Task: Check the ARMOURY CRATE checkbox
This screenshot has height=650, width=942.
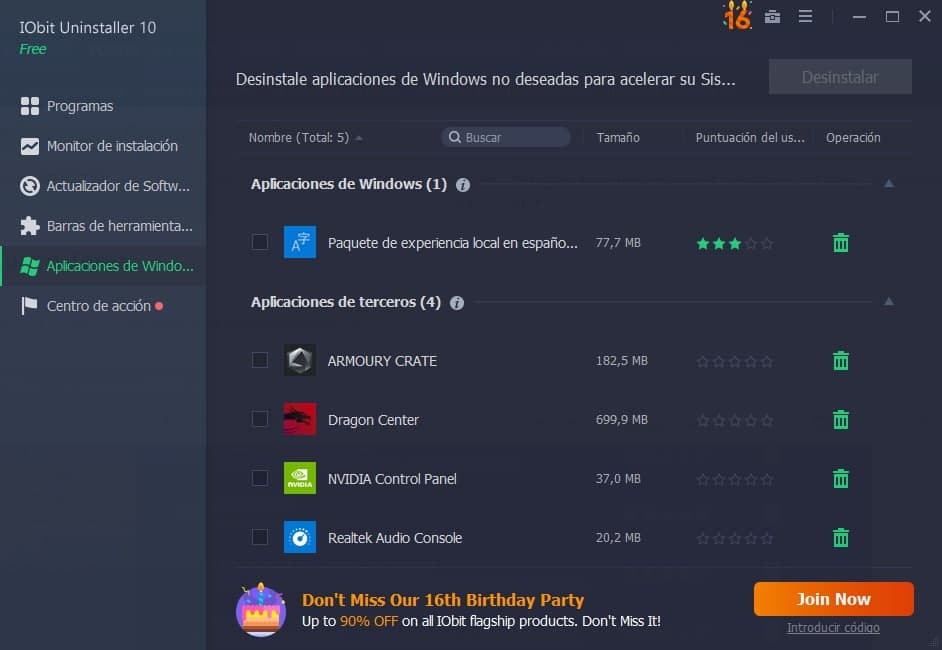Action: pos(260,360)
